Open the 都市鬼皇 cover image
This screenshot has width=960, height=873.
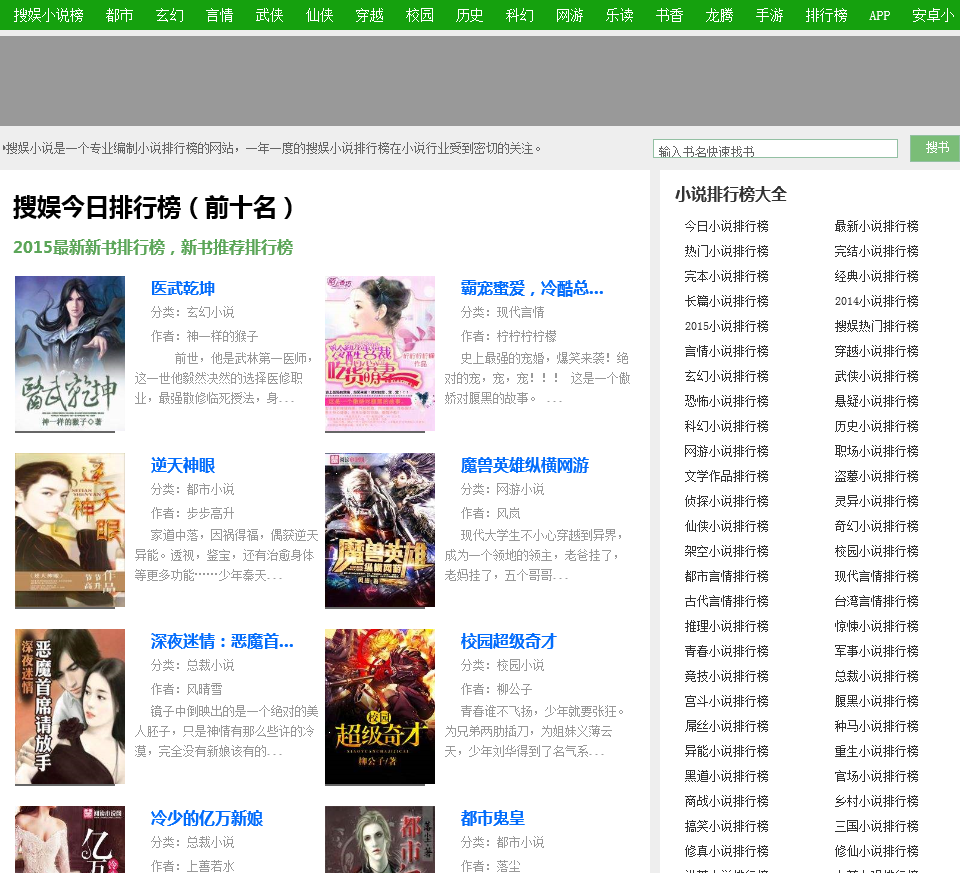(380, 839)
